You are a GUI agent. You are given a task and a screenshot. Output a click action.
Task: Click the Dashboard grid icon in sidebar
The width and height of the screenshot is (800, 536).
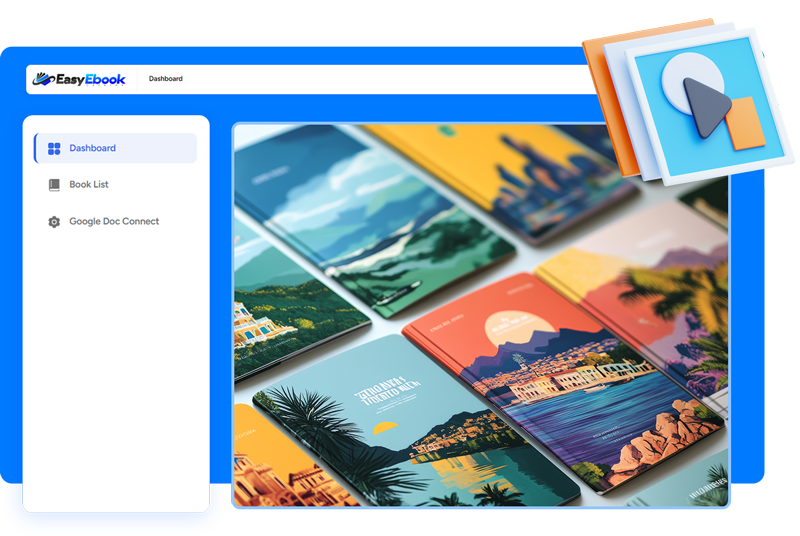pos(54,148)
